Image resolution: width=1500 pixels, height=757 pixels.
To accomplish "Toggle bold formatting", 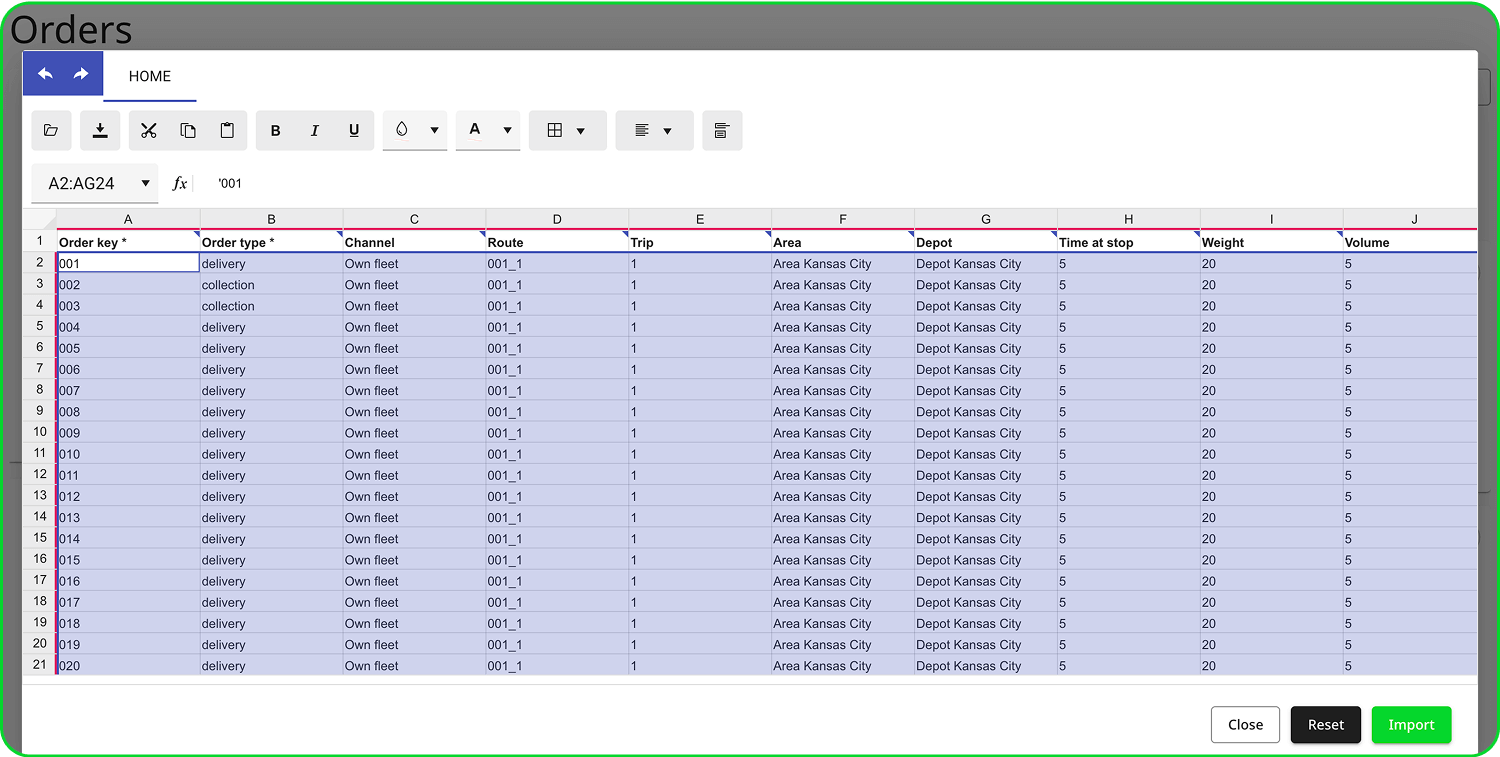I will [276, 130].
